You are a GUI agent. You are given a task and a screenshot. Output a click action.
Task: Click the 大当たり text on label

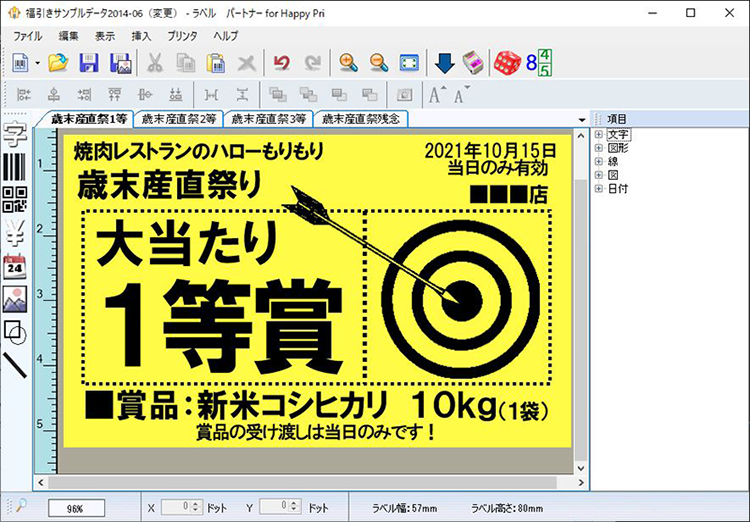point(187,244)
